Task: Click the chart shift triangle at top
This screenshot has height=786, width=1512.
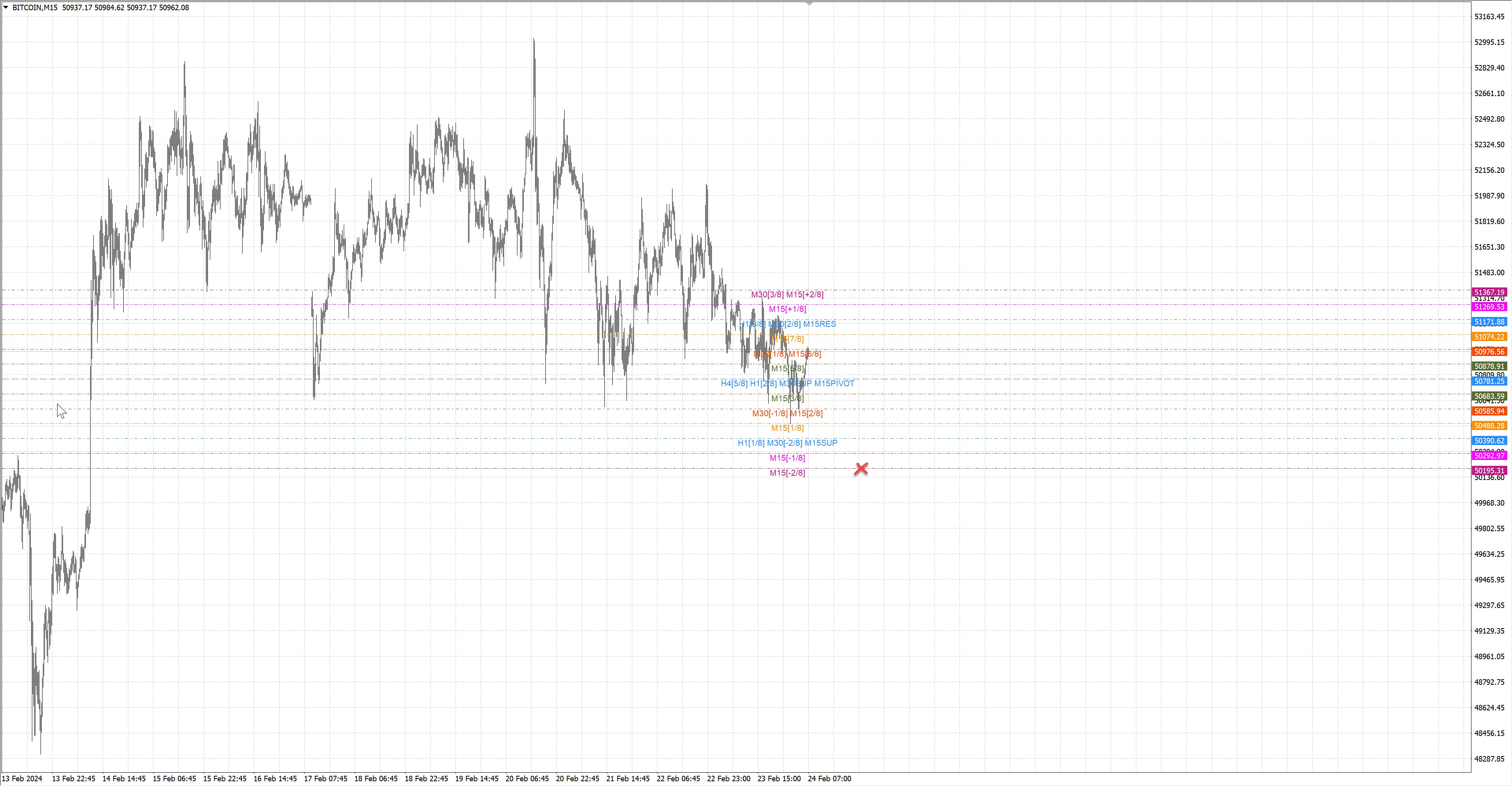Action: tap(810, 4)
